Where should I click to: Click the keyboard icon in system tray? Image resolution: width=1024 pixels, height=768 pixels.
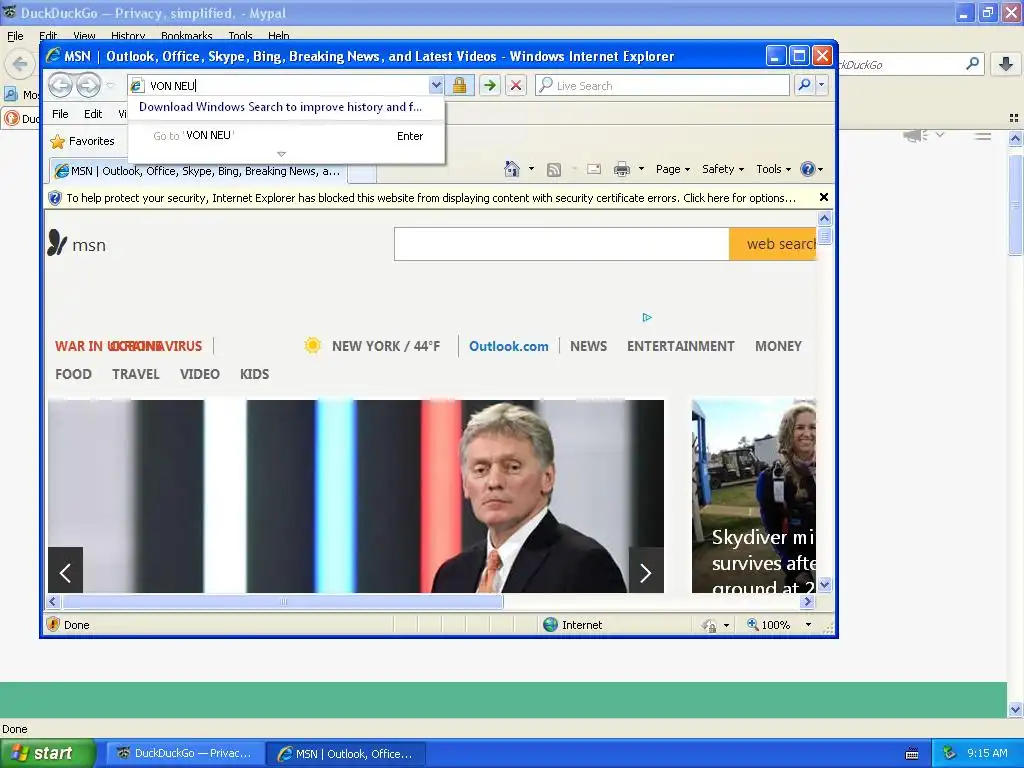[x=912, y=754]
